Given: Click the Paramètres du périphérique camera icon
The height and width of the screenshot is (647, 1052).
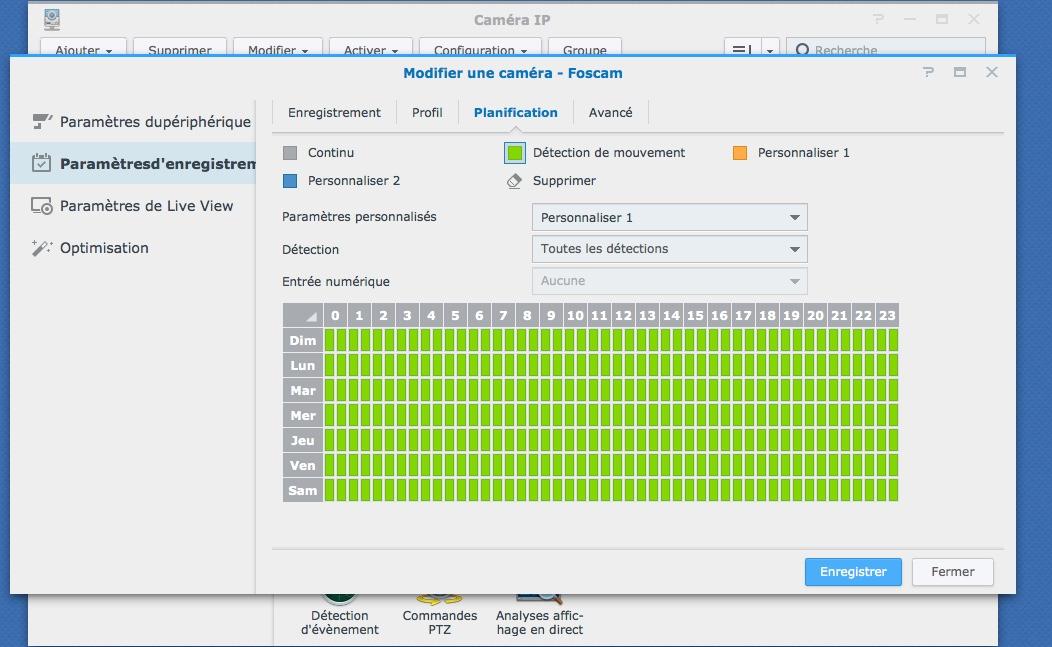Looking at the screenshot, I should pos(41,121).
